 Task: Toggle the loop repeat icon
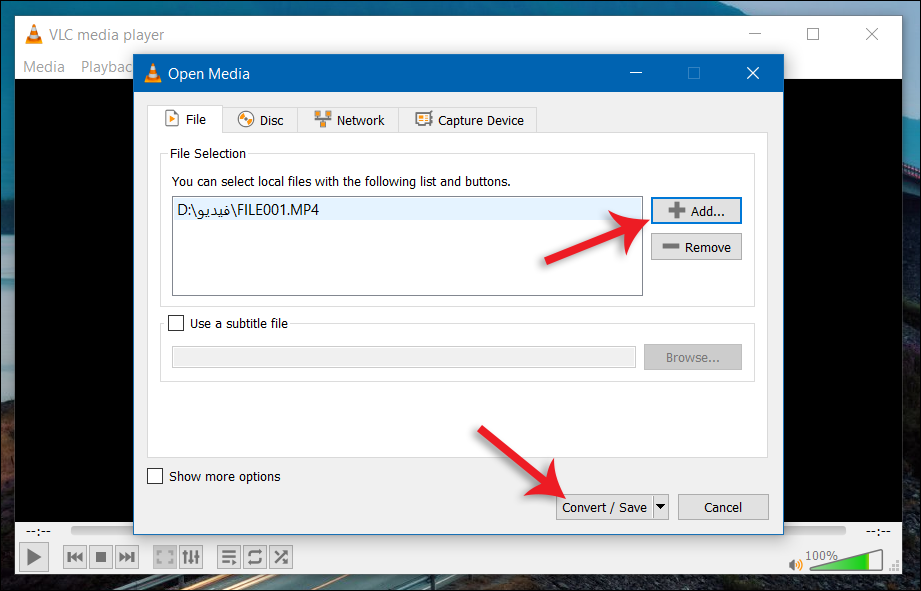255,557
